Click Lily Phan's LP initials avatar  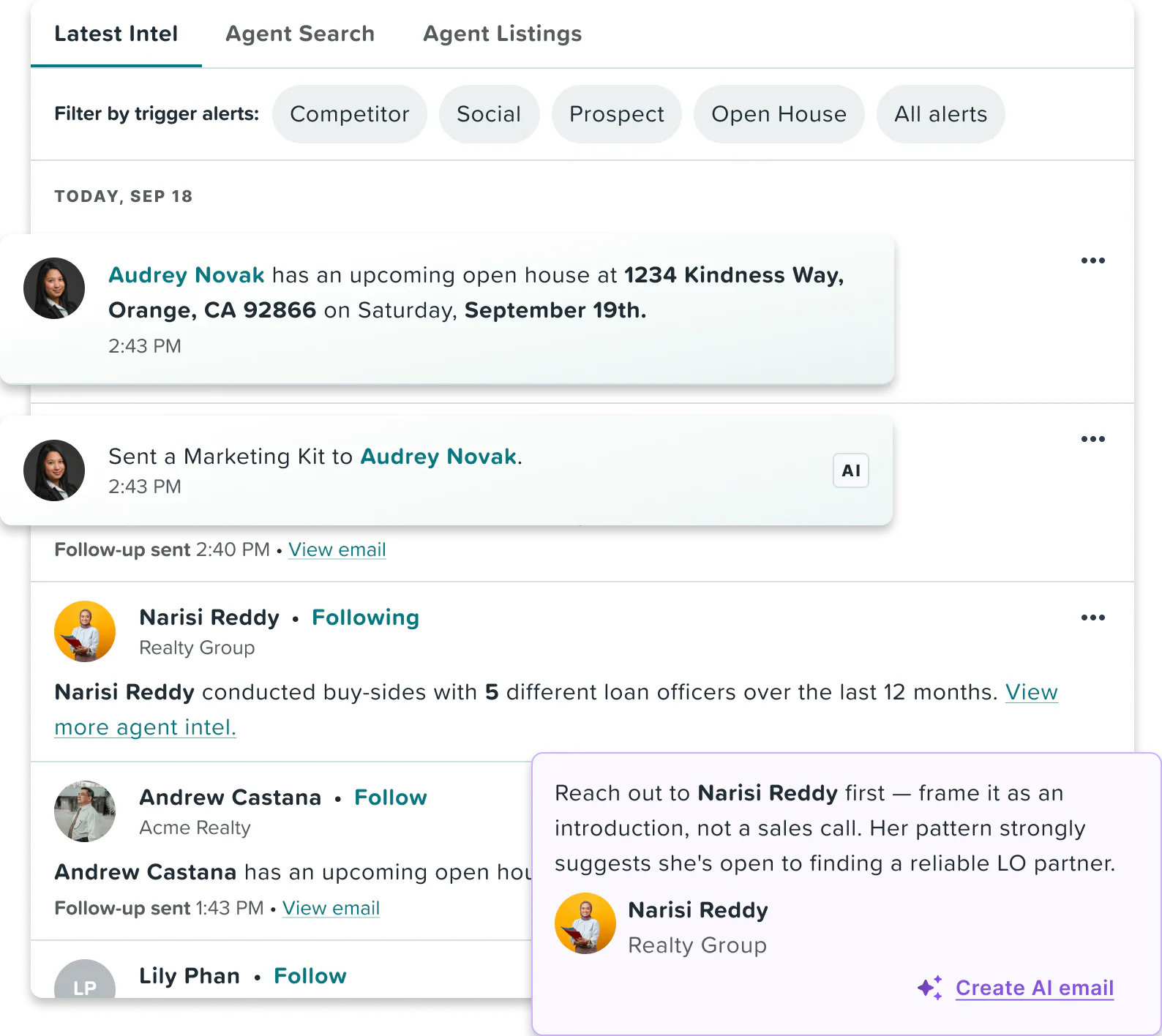point(85,979)
